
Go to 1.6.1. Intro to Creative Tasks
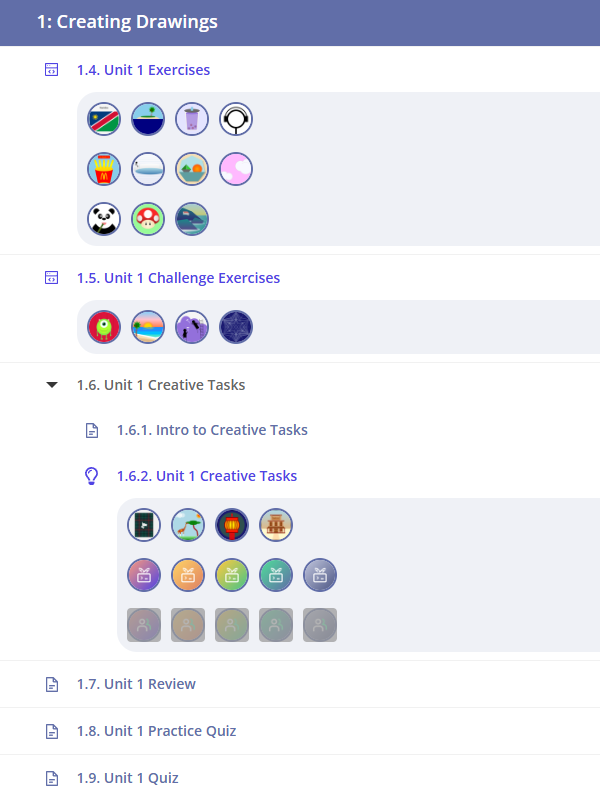212,430
